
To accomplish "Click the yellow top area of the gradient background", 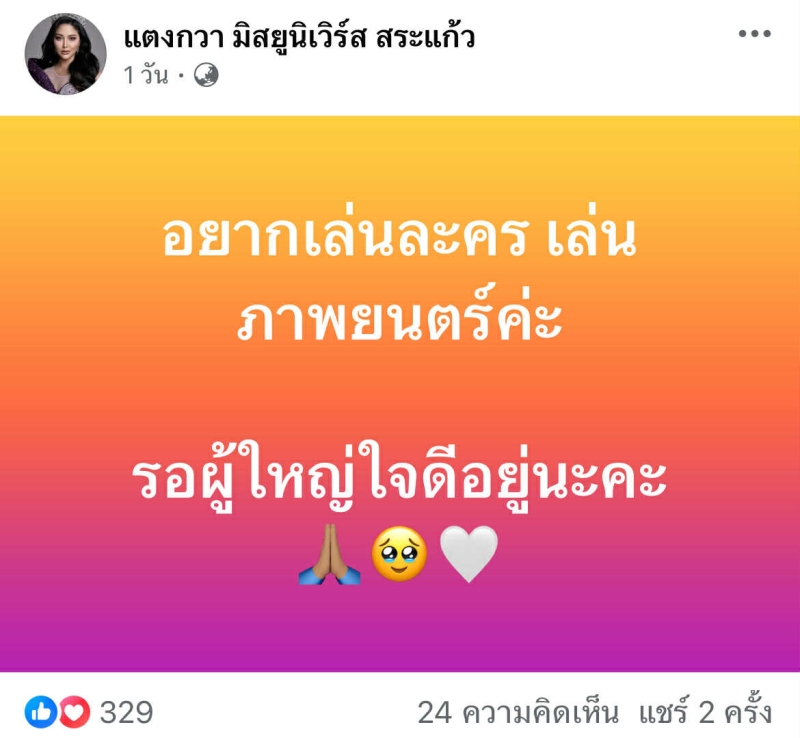I will pyautogui.click(x=400, y=153).
